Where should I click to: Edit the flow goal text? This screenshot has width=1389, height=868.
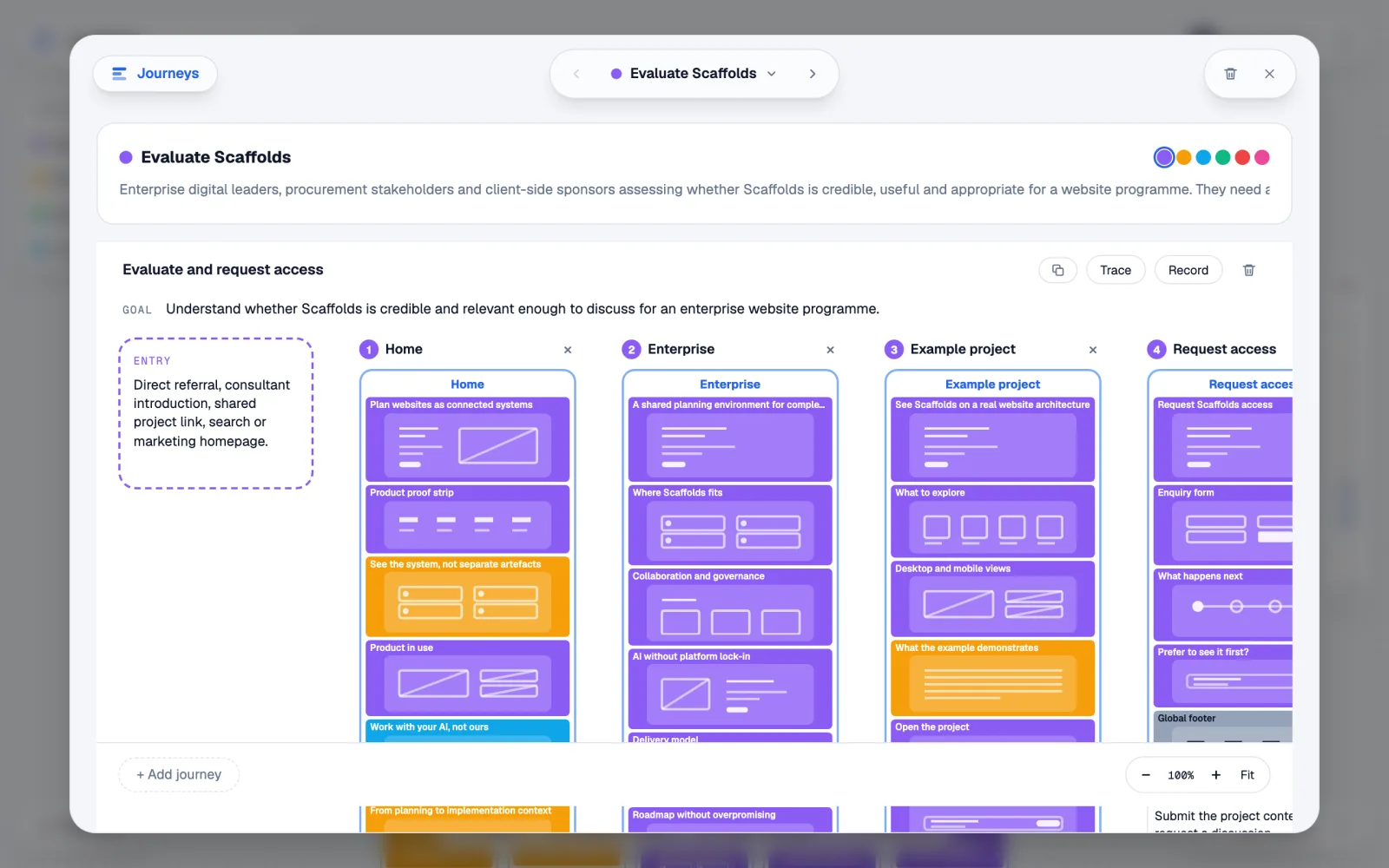tap(523, 309)
